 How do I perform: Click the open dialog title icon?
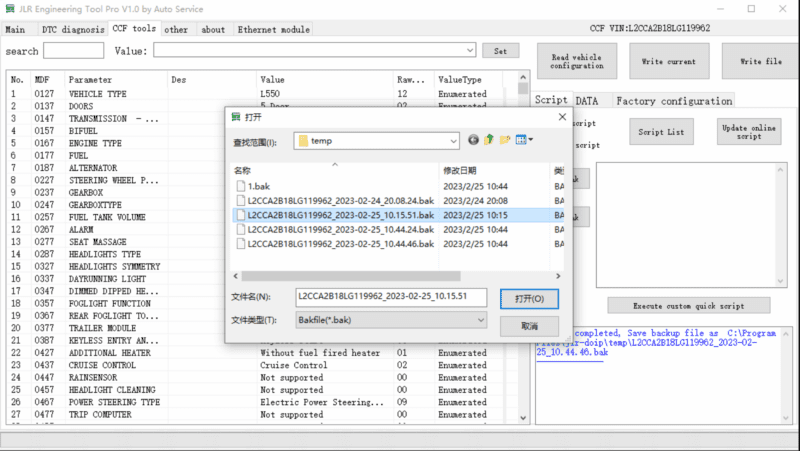[236, 117]
